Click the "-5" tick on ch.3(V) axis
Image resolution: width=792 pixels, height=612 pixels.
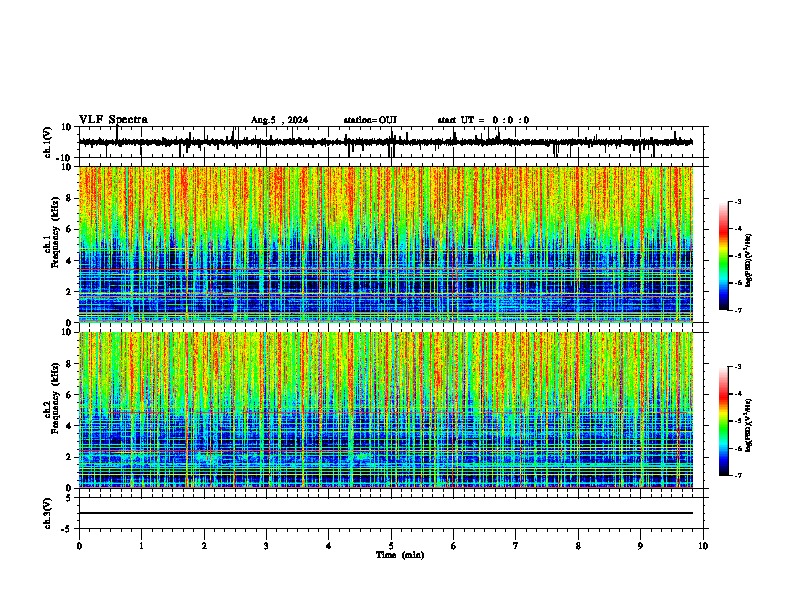tap(68, 529)
